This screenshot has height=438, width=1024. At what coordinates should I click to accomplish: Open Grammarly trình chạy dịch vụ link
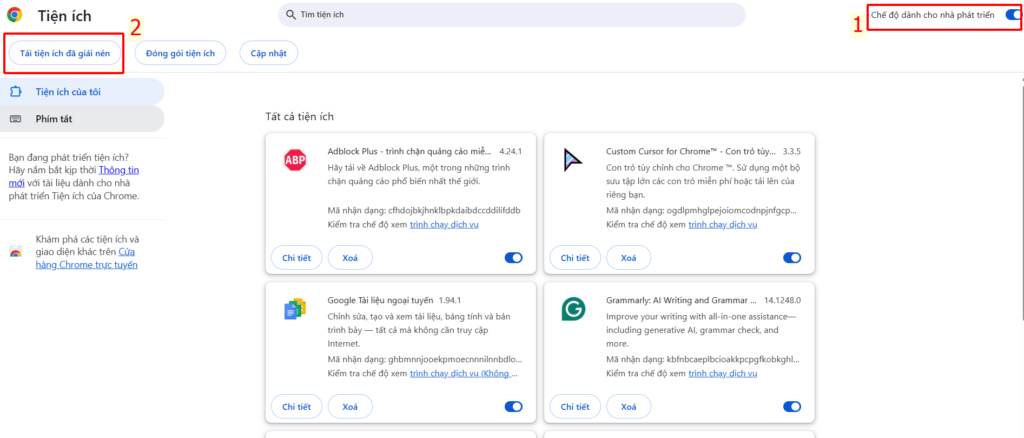click(722, 373)
